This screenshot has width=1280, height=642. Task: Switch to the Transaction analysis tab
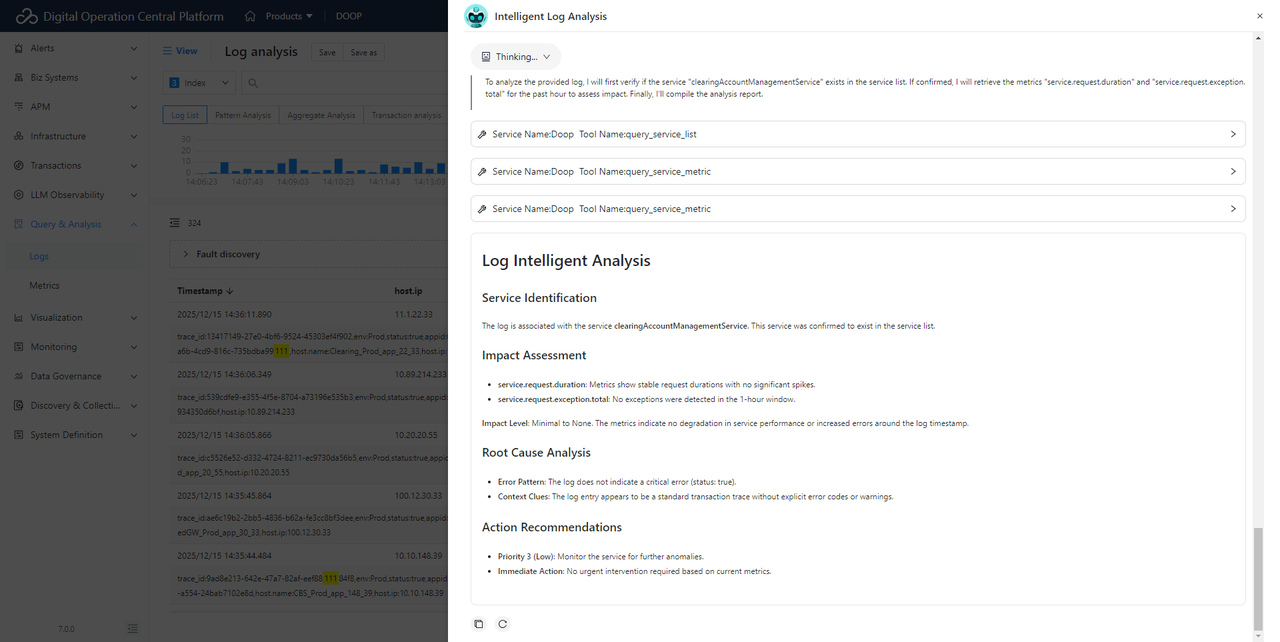[406, 115]
